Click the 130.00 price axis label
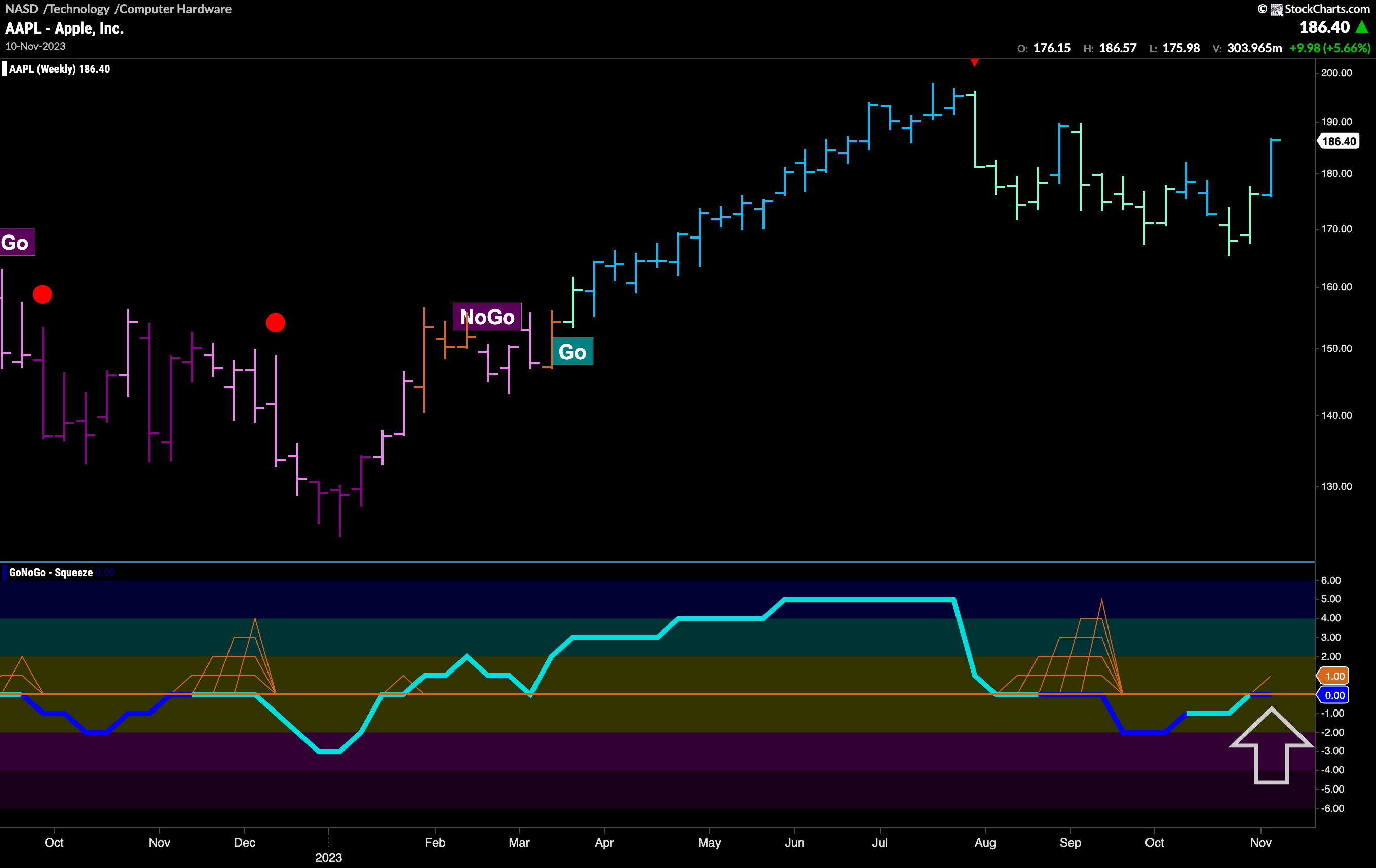 [x=1336, y=487]
